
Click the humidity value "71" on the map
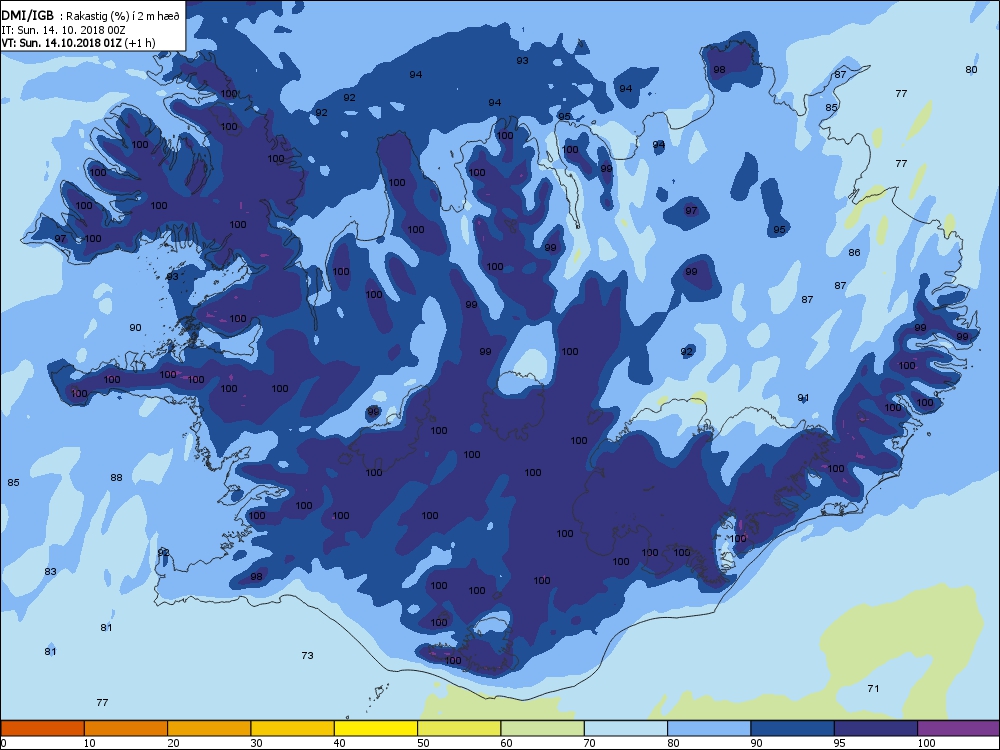pyautogui.click(x=873, y=688)
